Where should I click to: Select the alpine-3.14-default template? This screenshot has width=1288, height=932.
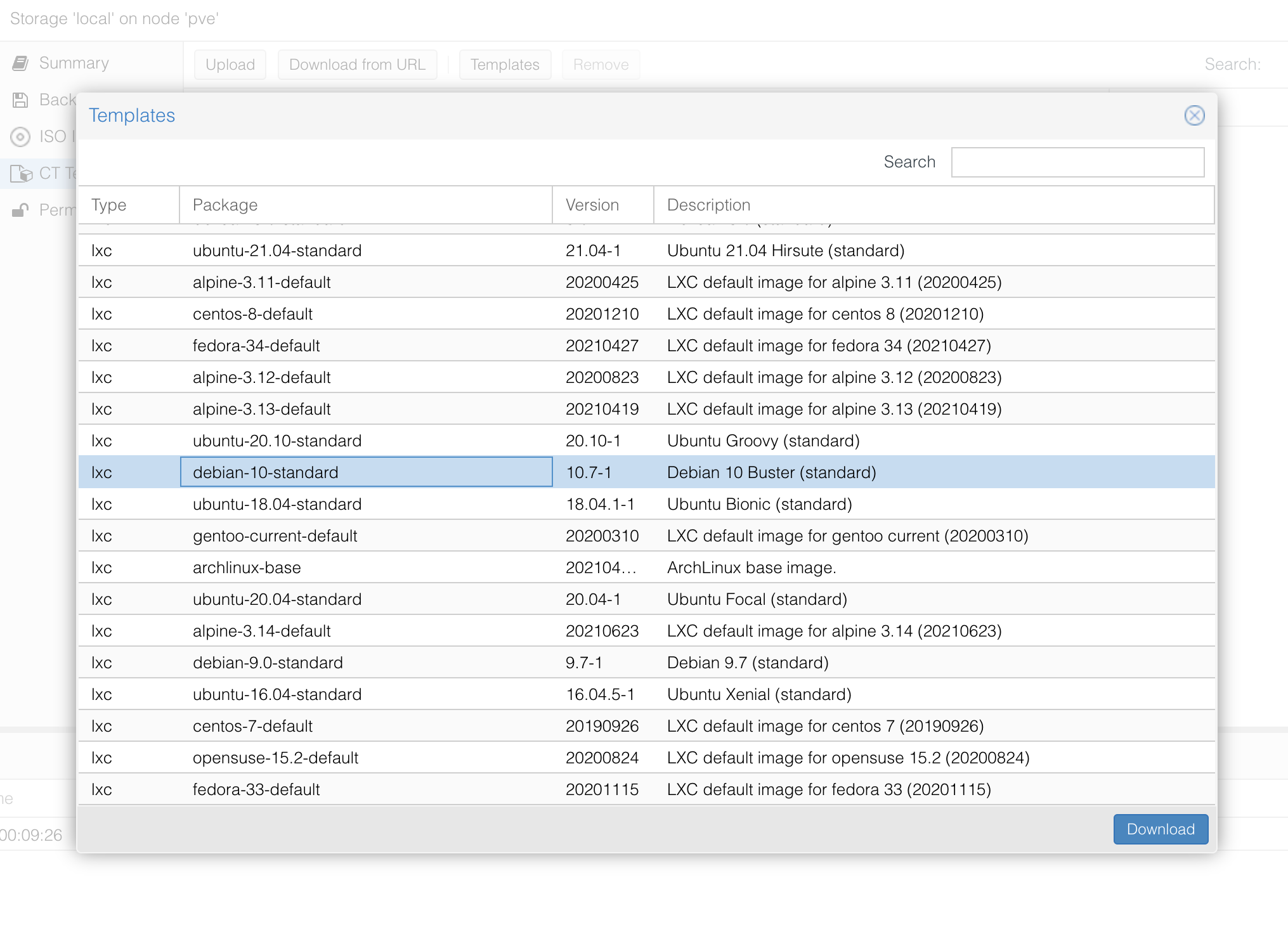pyautogui.click(x=646, y=631)
